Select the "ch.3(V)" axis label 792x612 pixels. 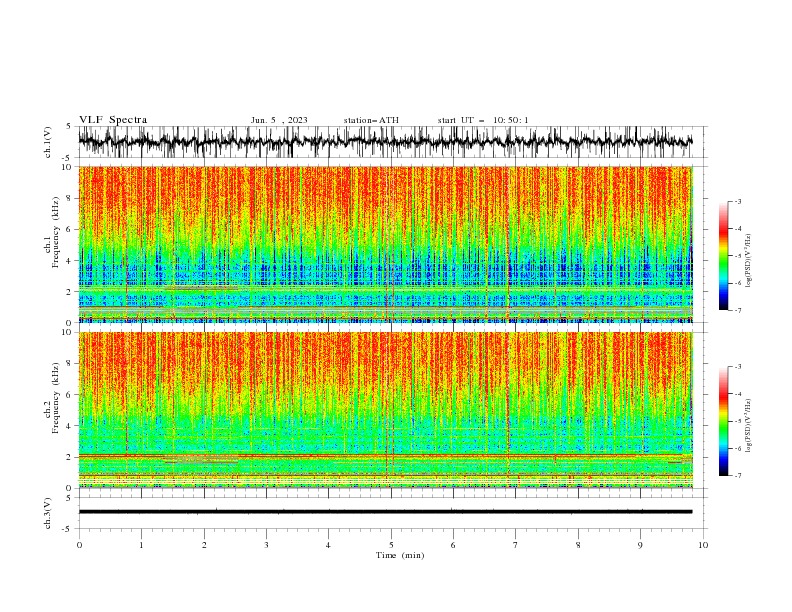click(x=48, y=513)
